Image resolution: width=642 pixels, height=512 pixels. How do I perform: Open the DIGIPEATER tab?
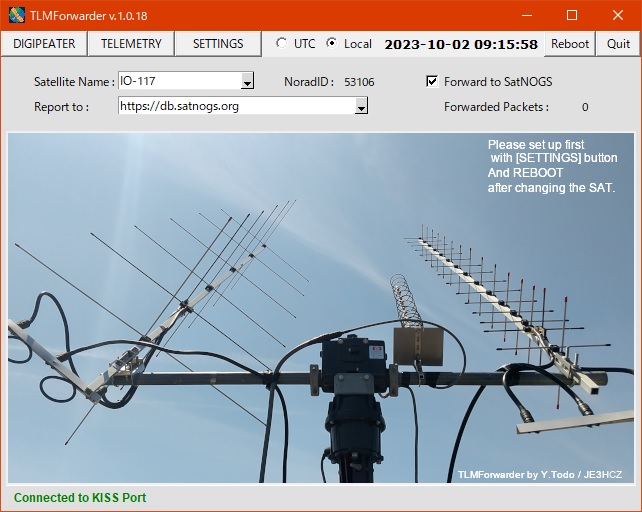coord(44,44)
